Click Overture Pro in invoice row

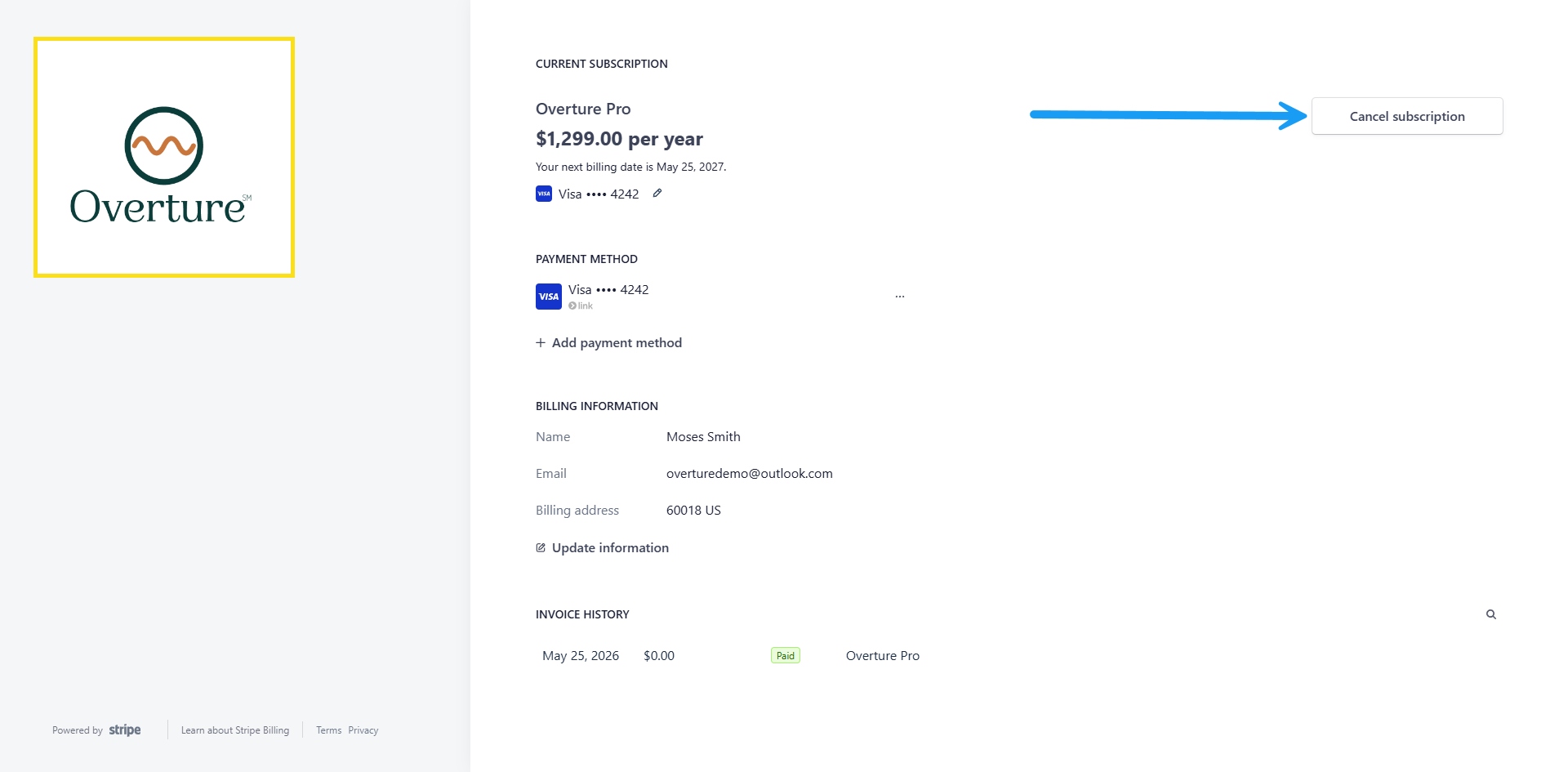[x=883, y=655]
